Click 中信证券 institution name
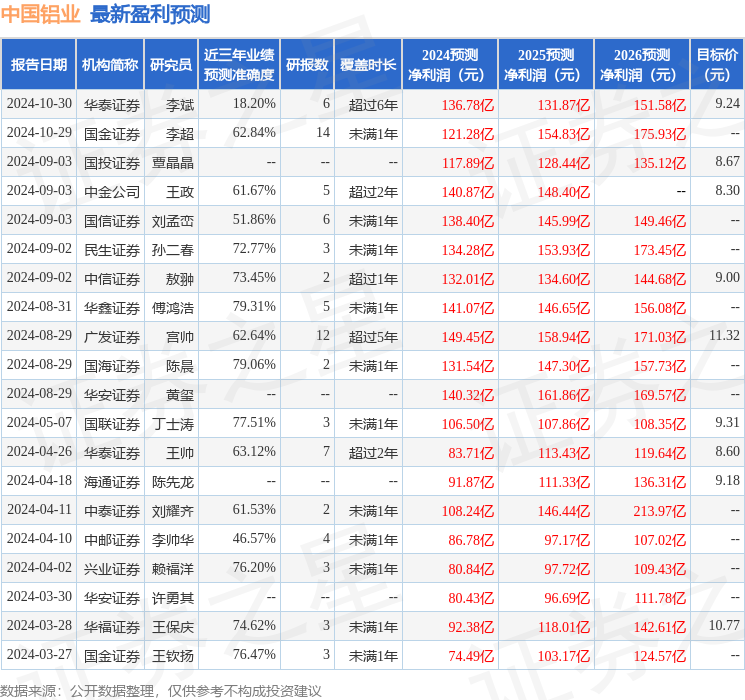Viewport: 745px width, 700px height. coord(112,279)
